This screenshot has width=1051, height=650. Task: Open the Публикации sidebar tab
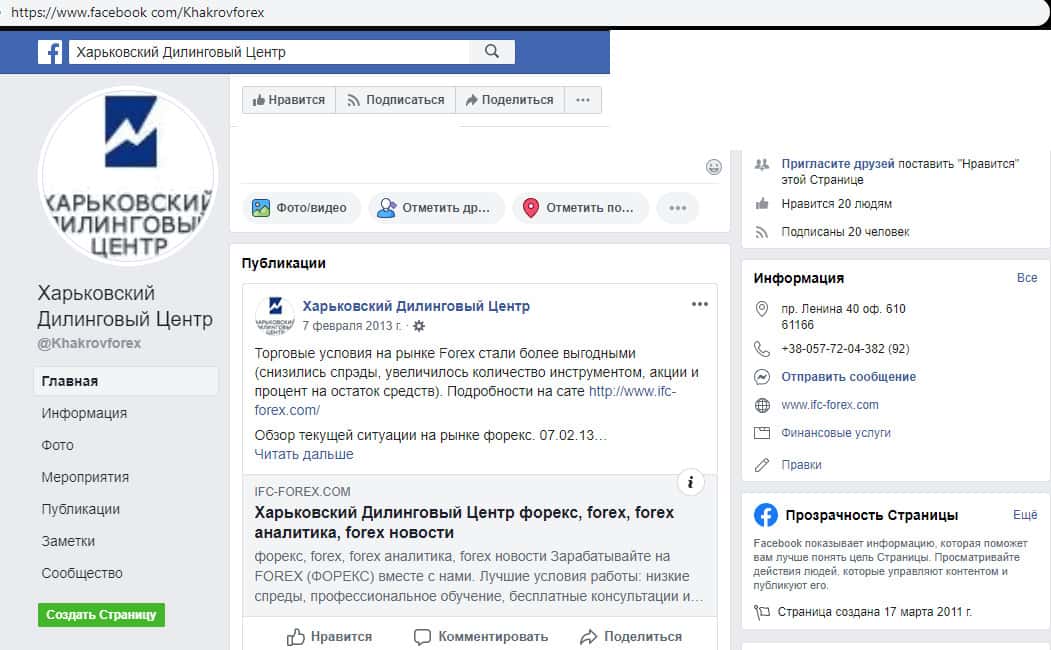(x=80, y=509)
